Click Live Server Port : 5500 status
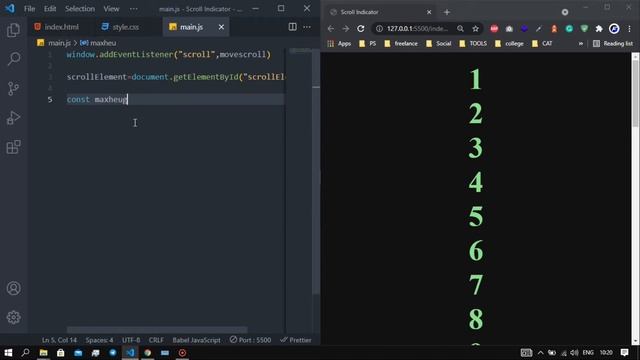The image size is (640, 360). 250,340
